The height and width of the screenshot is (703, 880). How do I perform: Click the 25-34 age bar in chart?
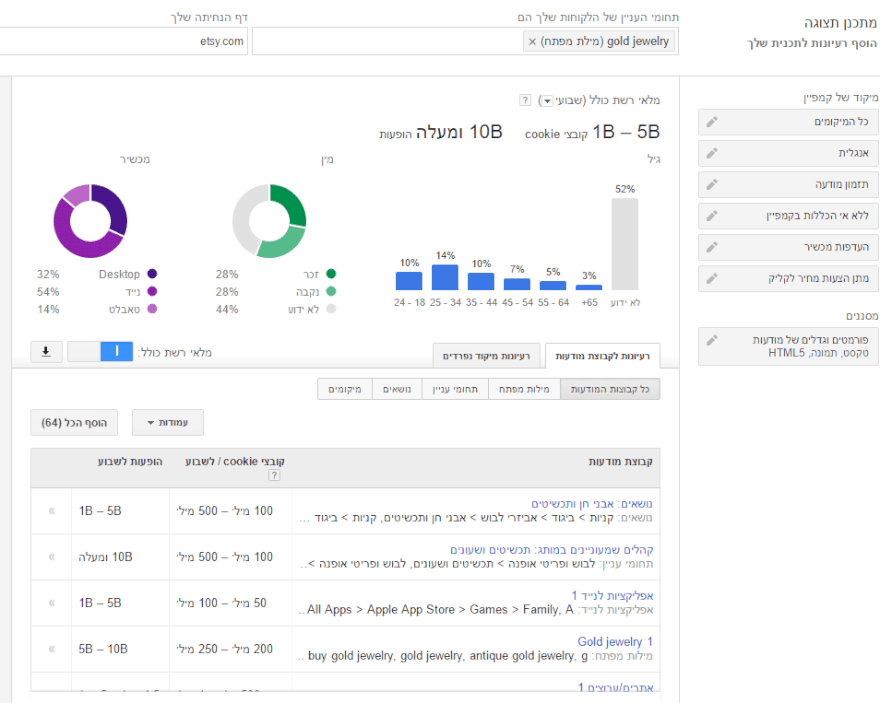click(x=445, y=277)
